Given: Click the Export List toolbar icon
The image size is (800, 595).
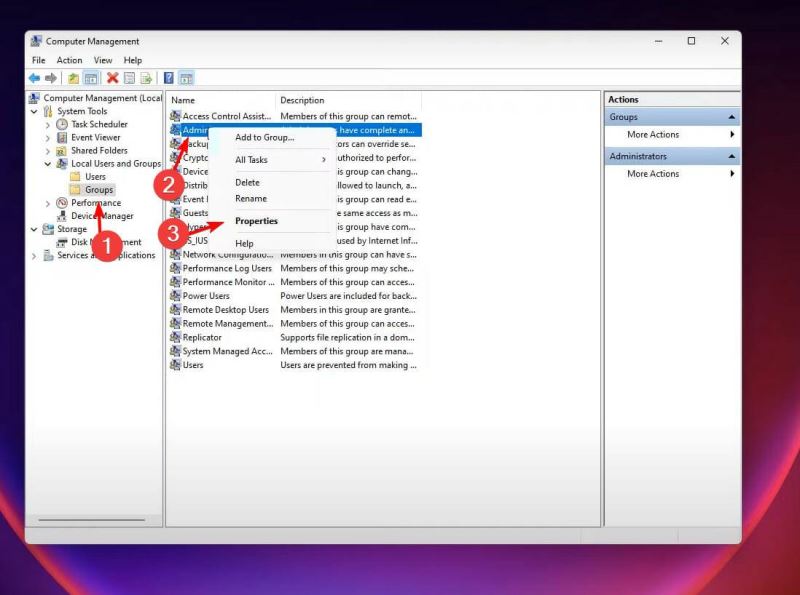Looking at the screenshot, I should (146, 77).
